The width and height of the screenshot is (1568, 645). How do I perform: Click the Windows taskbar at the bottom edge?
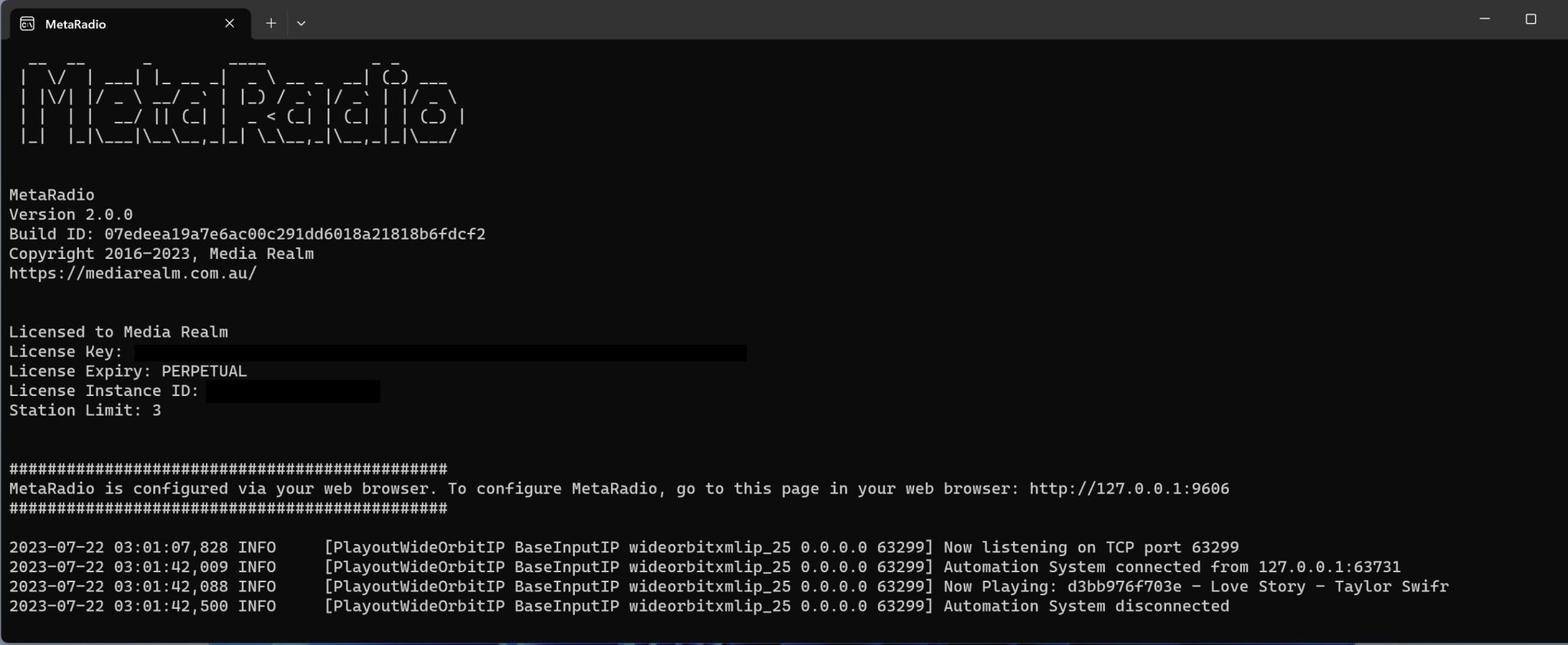(784, 642)
